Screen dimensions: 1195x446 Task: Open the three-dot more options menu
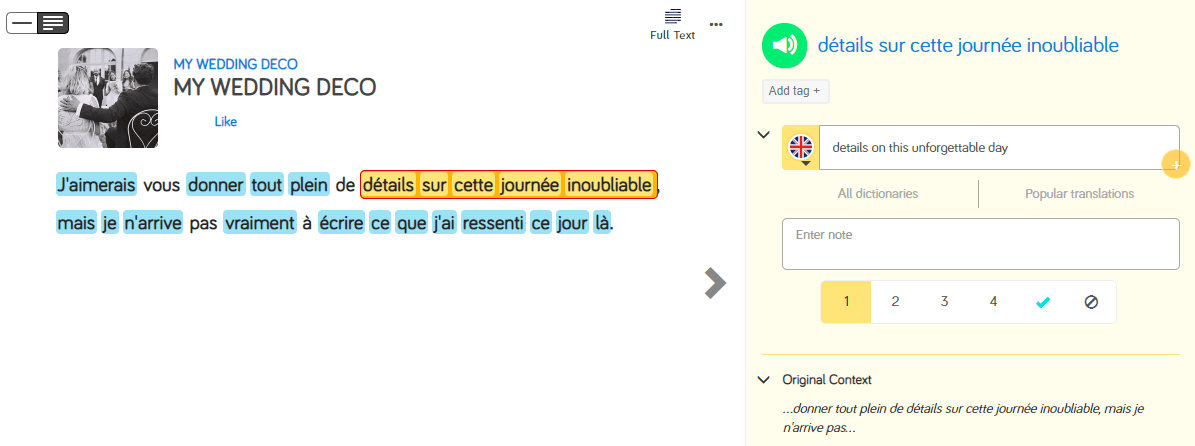click(x=716, y=24)
